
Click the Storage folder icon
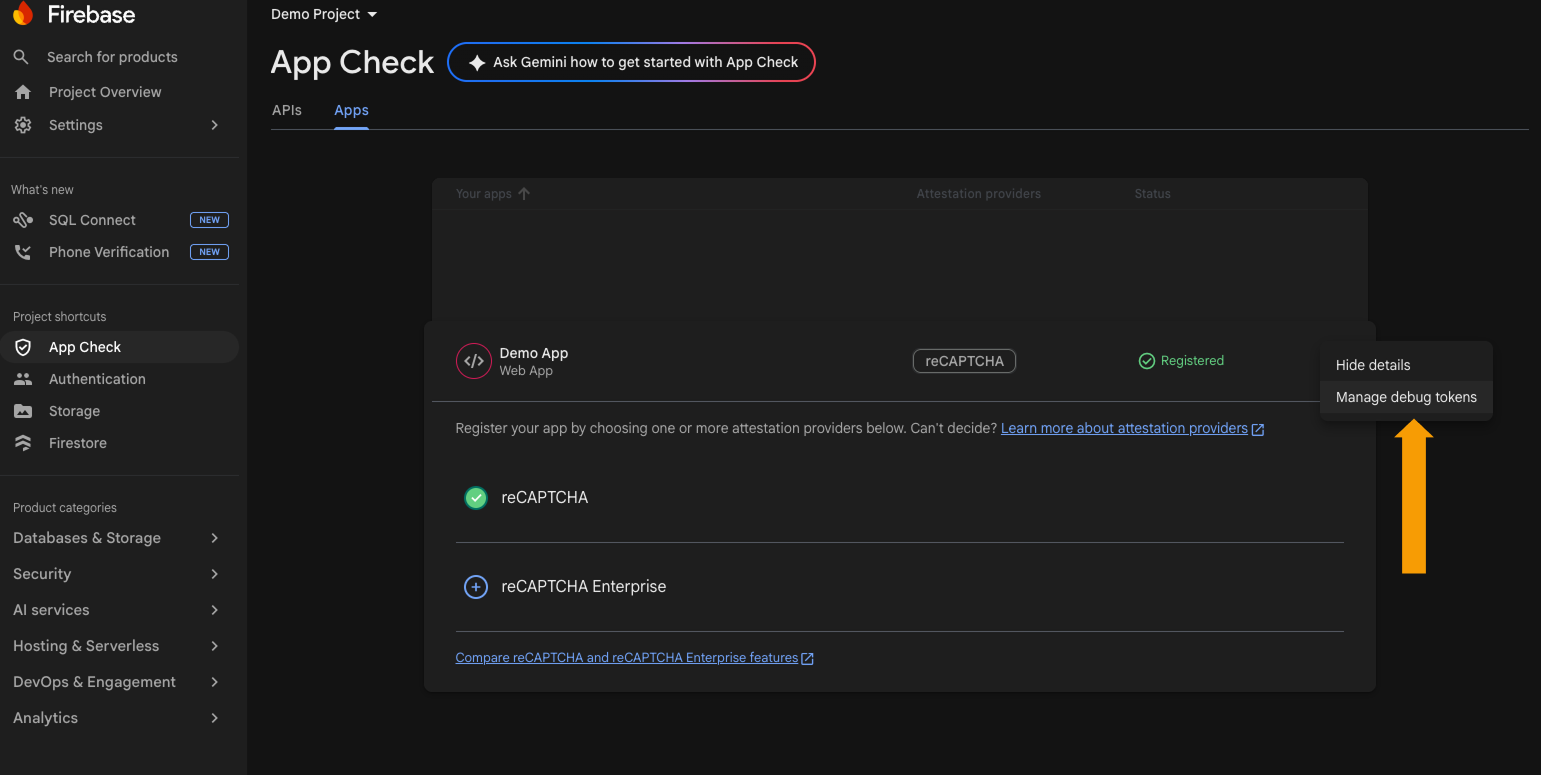point(23,411)
